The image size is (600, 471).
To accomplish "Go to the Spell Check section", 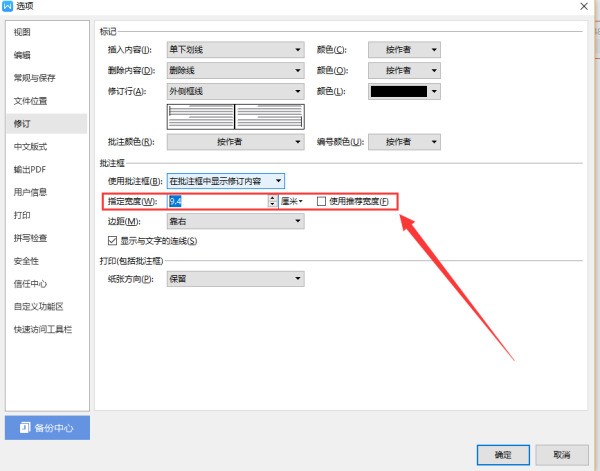I will [31, 238].
